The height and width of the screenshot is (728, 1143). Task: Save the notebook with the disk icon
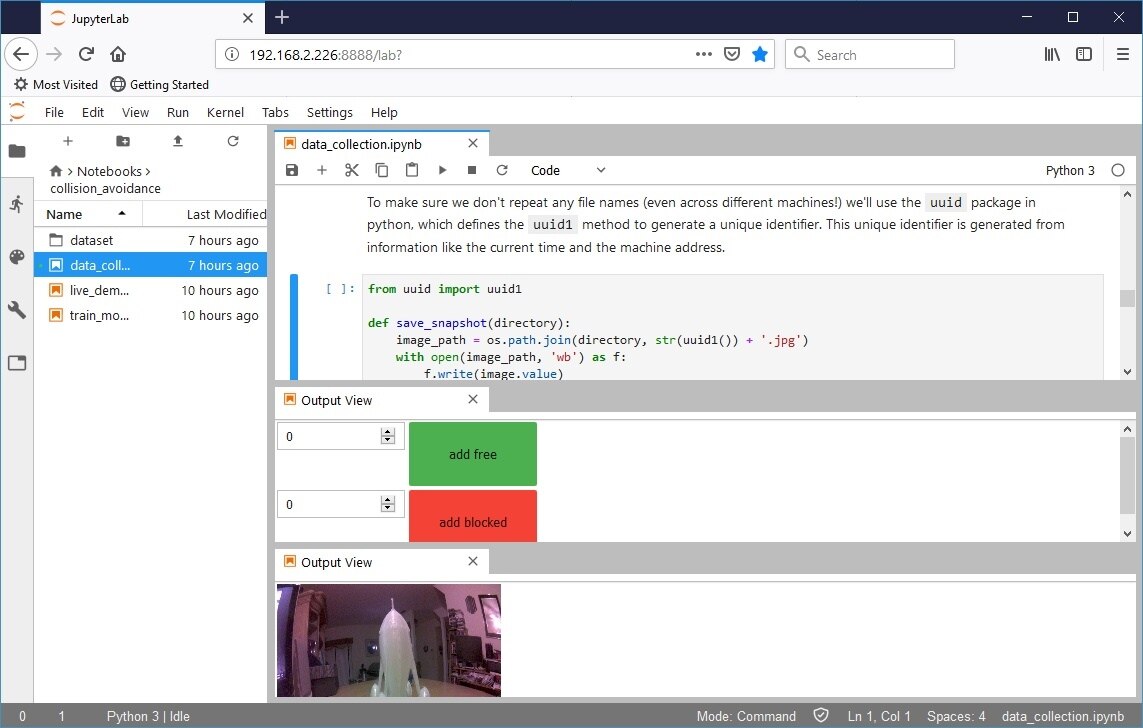click(x=292, y=171)
